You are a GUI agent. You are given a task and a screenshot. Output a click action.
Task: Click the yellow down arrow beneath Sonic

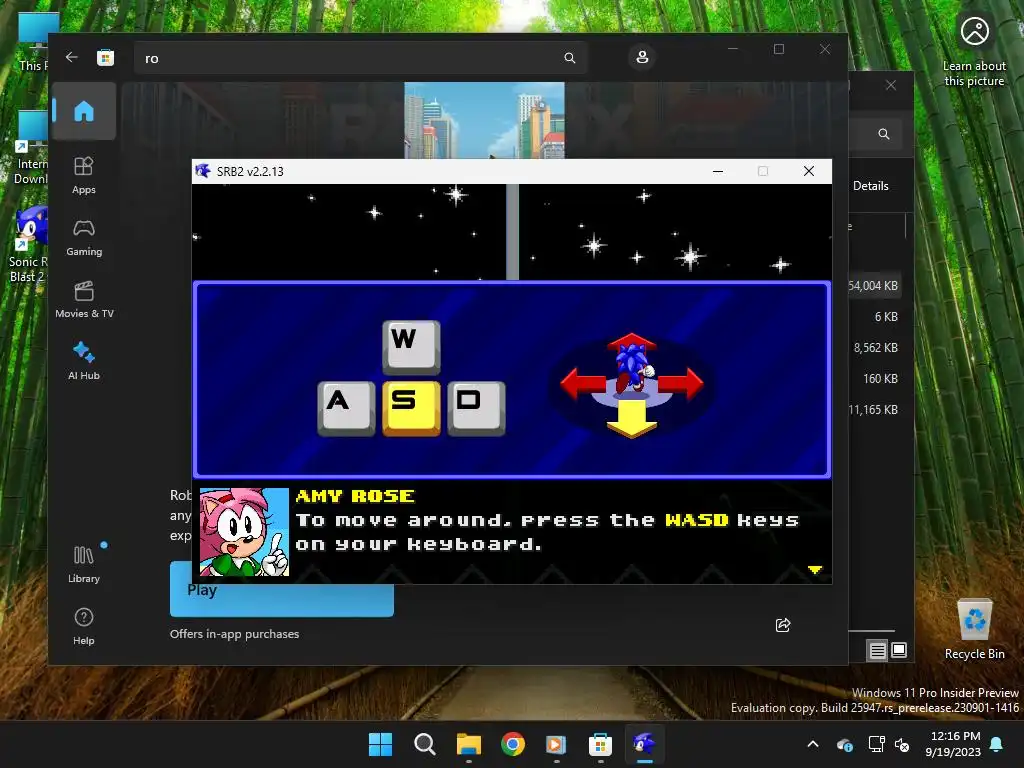pyautogui.click(x=631, y=419)
